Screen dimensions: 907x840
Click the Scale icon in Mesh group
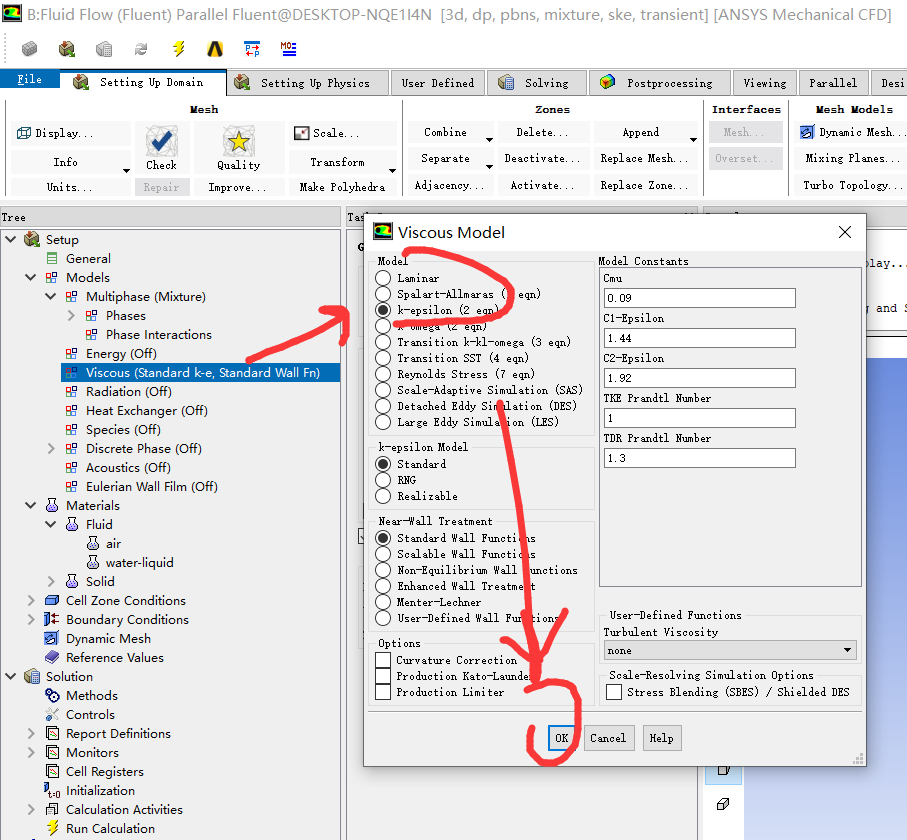pyautogui.click(x=301, y=133)
